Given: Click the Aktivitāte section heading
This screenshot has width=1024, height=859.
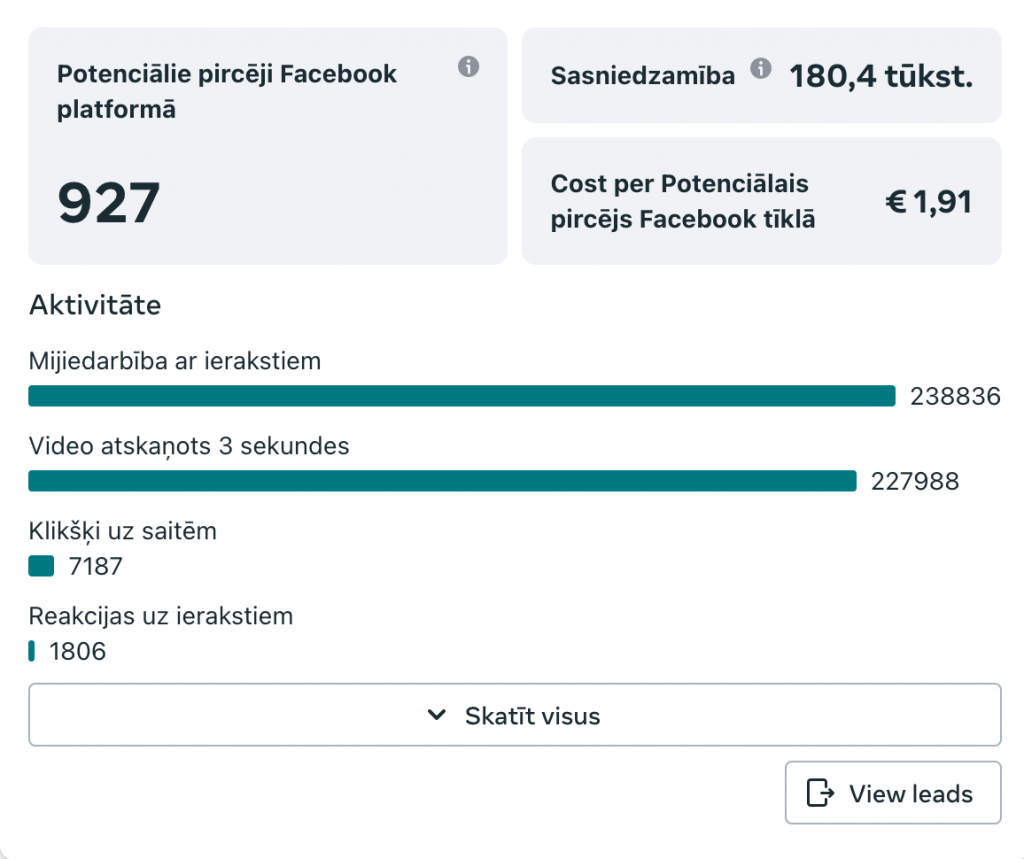Looking at the screenshot, I should point(95,305).
